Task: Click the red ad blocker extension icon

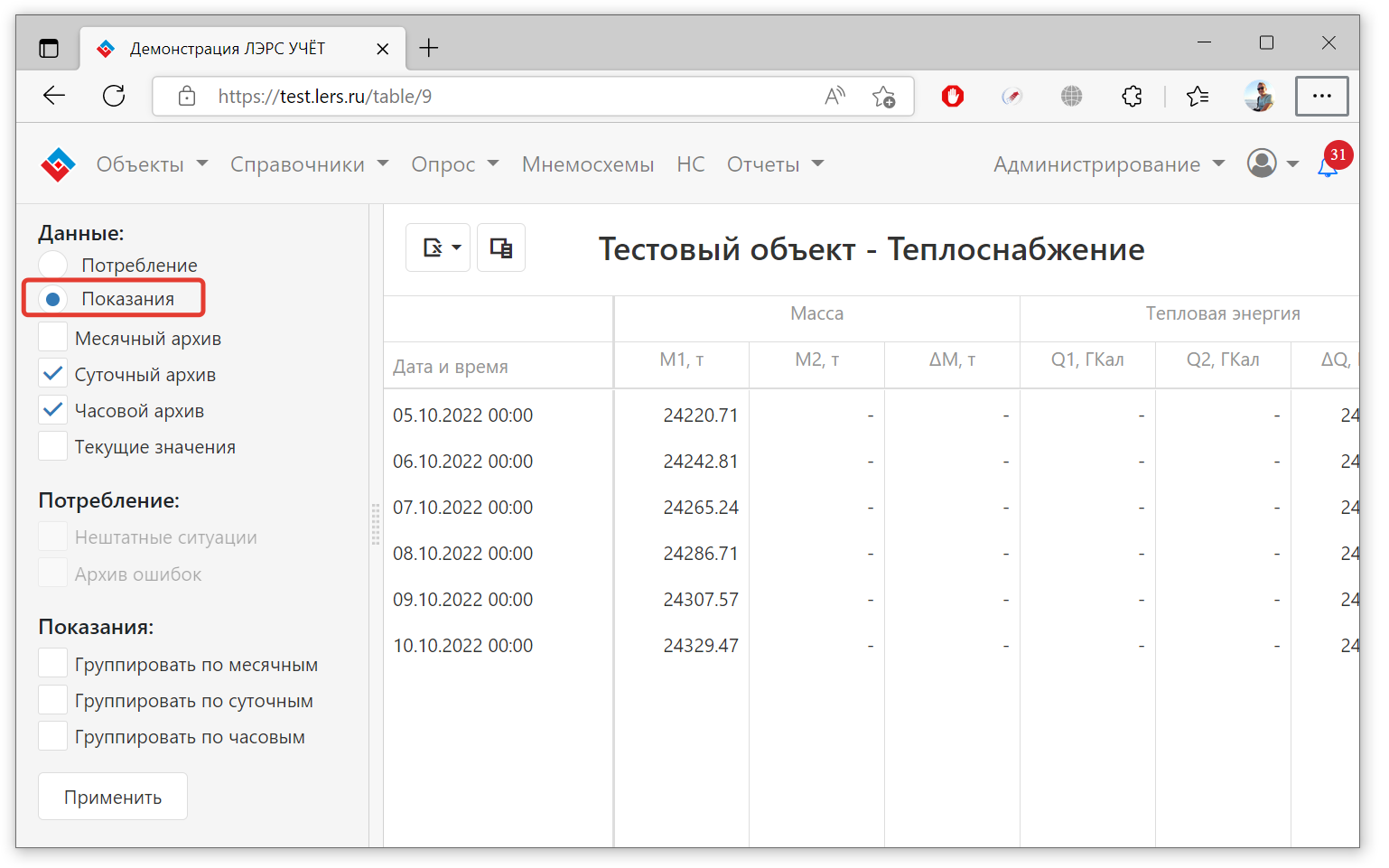Action: 953,96
